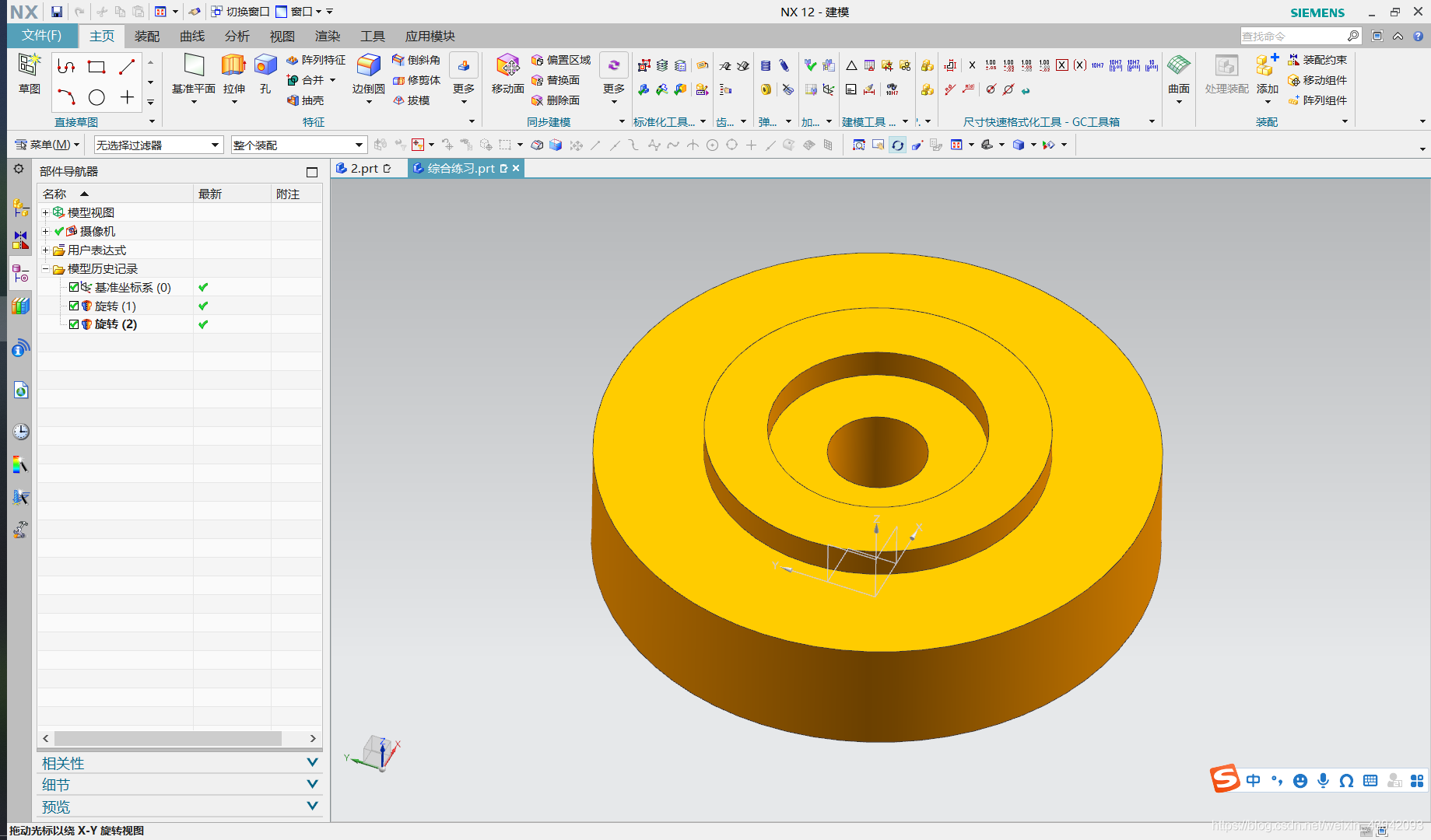The height and width of the screenshot is (840, 1431).
Task: Select the Trim Body (修剪体) tool
Action: 416,80
